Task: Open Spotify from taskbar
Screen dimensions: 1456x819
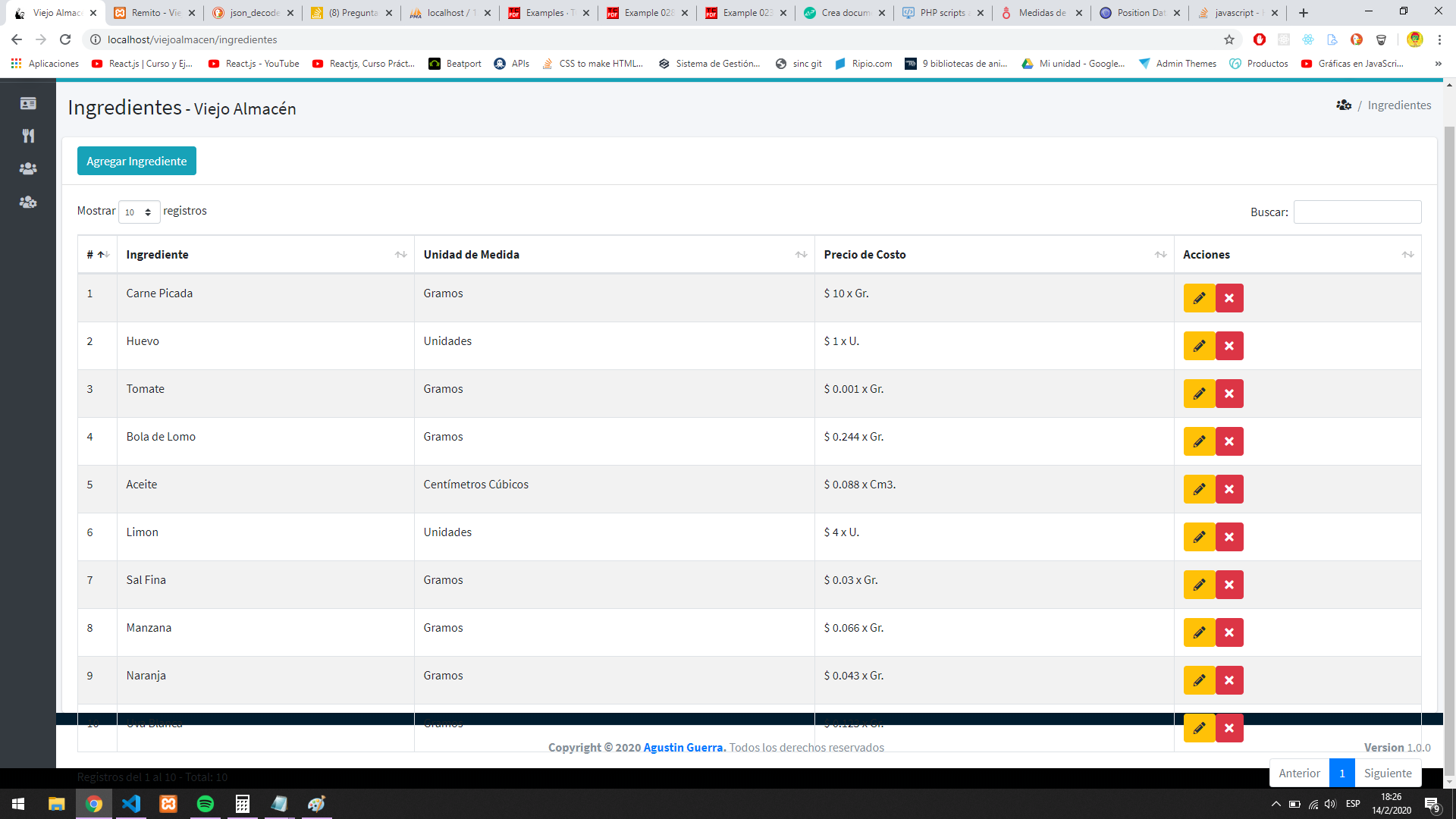Action: click(206, 804)
